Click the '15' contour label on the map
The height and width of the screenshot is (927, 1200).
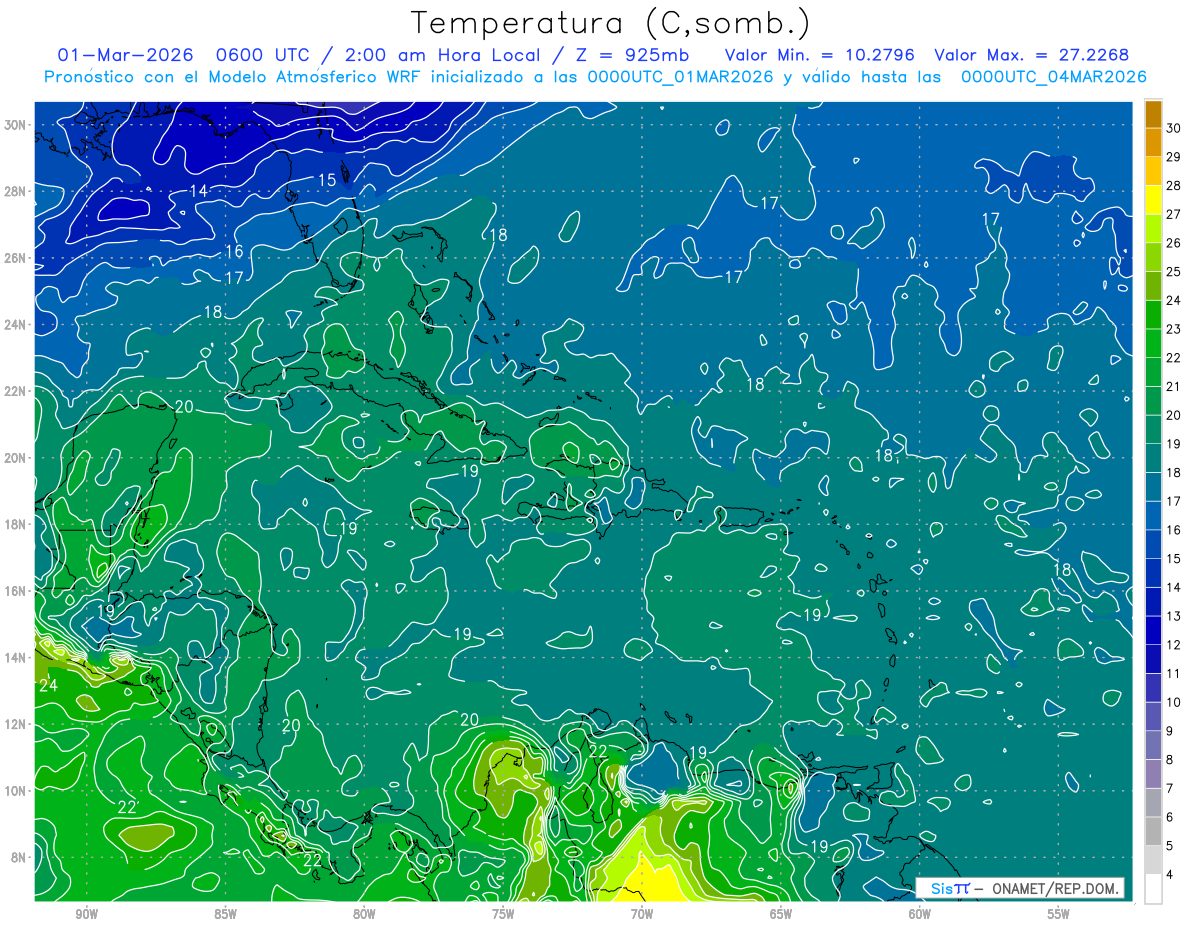327,181
